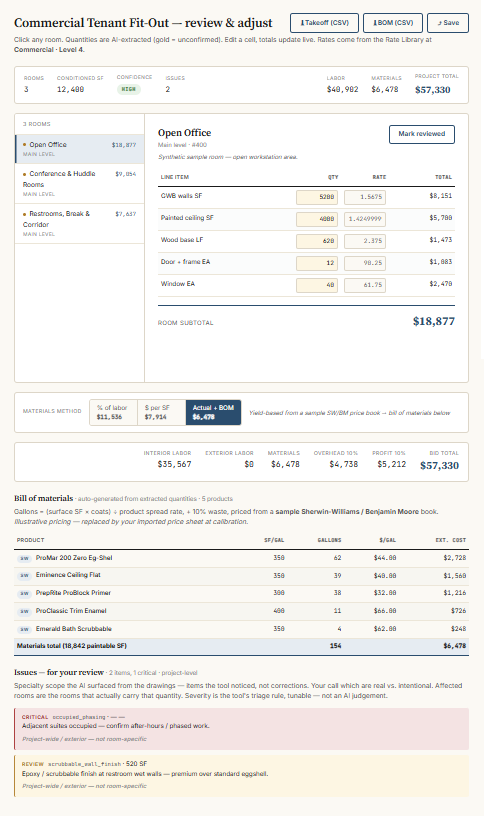The image size is (484, 816).
Task: Open the REVIEW scrubbable_wall_finish issue card
Action: pos(241,776)
